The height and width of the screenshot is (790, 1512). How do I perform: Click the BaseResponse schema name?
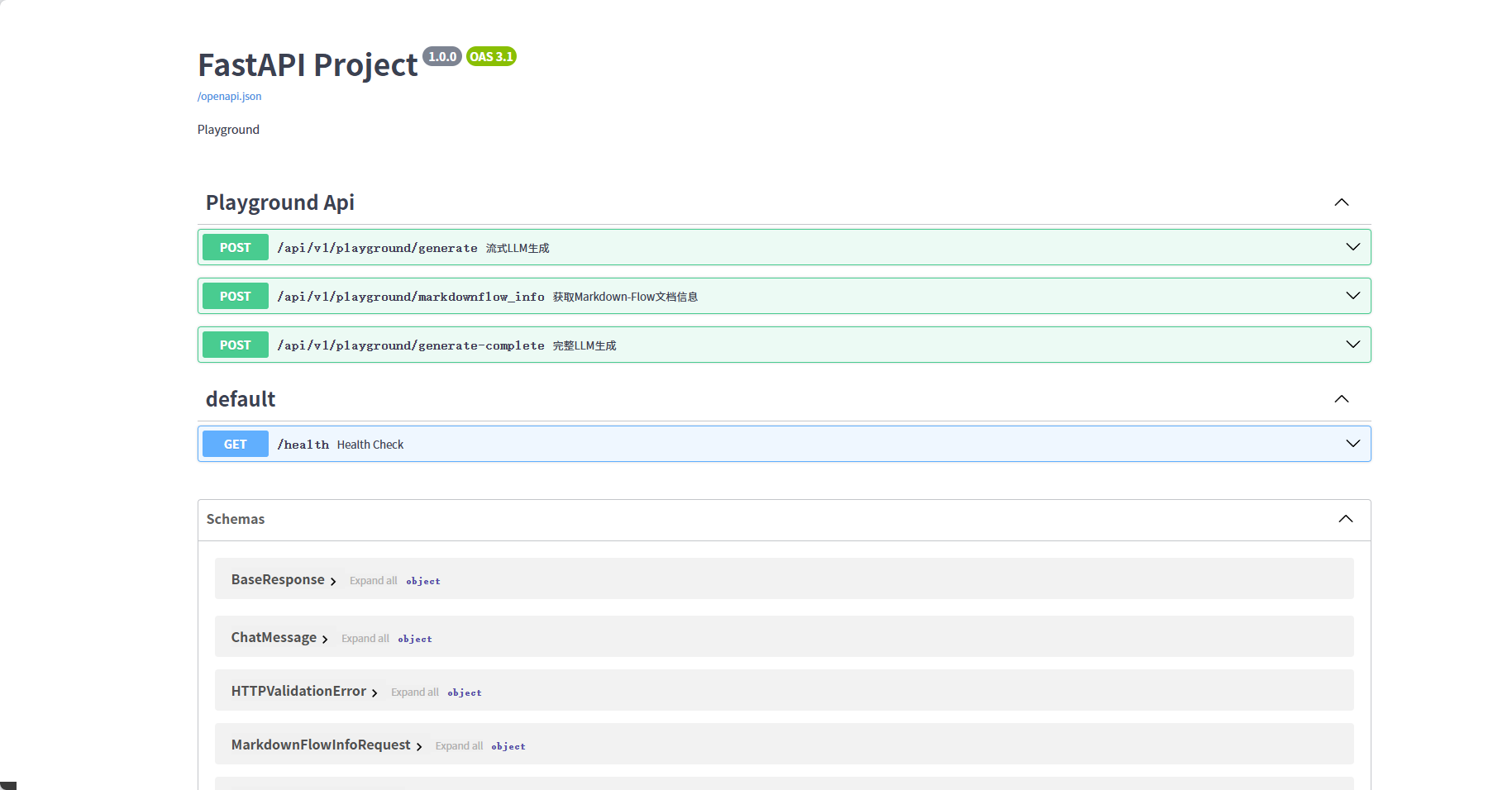[278, 579]
